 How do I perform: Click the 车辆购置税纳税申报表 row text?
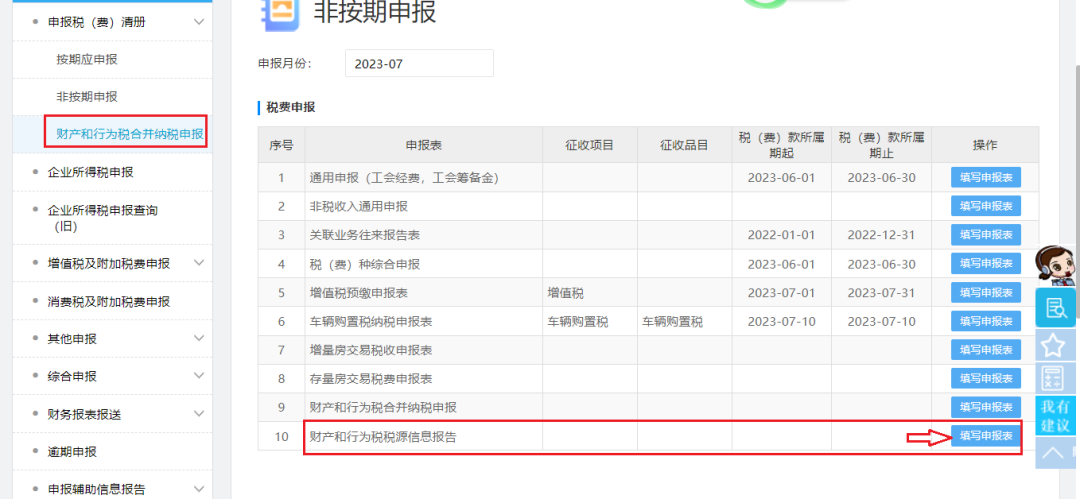[x=371, y=321]
